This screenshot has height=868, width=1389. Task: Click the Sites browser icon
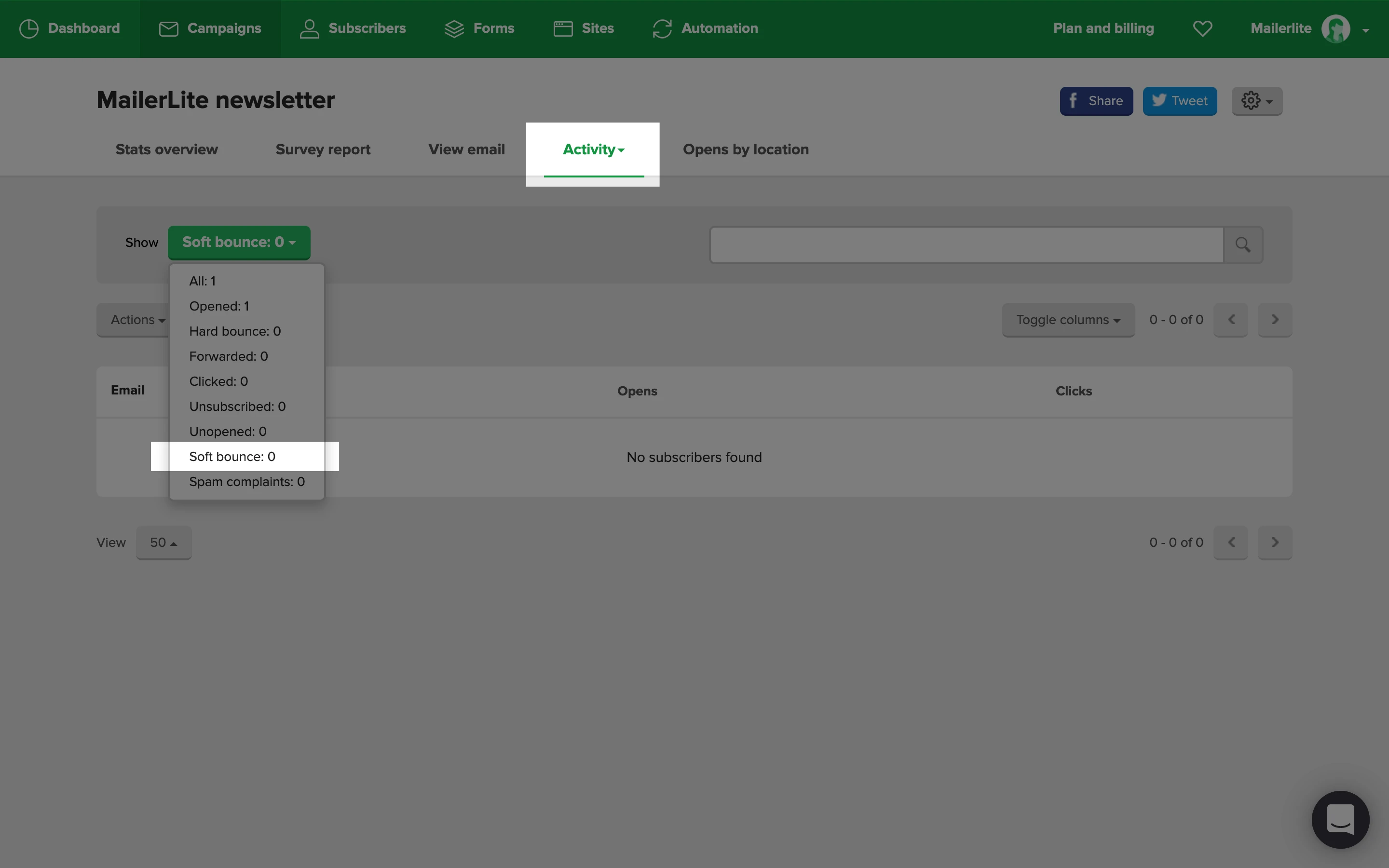[x=562, y=29]
